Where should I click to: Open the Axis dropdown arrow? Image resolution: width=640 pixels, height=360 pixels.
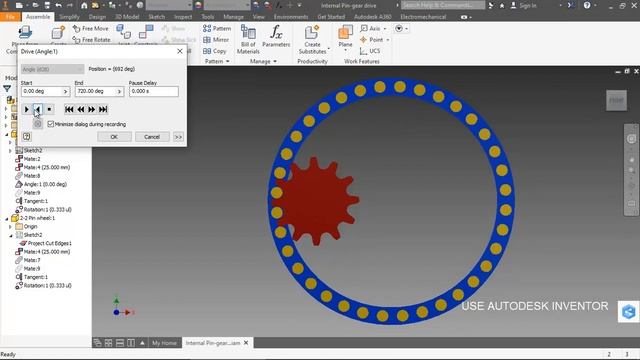(x=385, y=29)
